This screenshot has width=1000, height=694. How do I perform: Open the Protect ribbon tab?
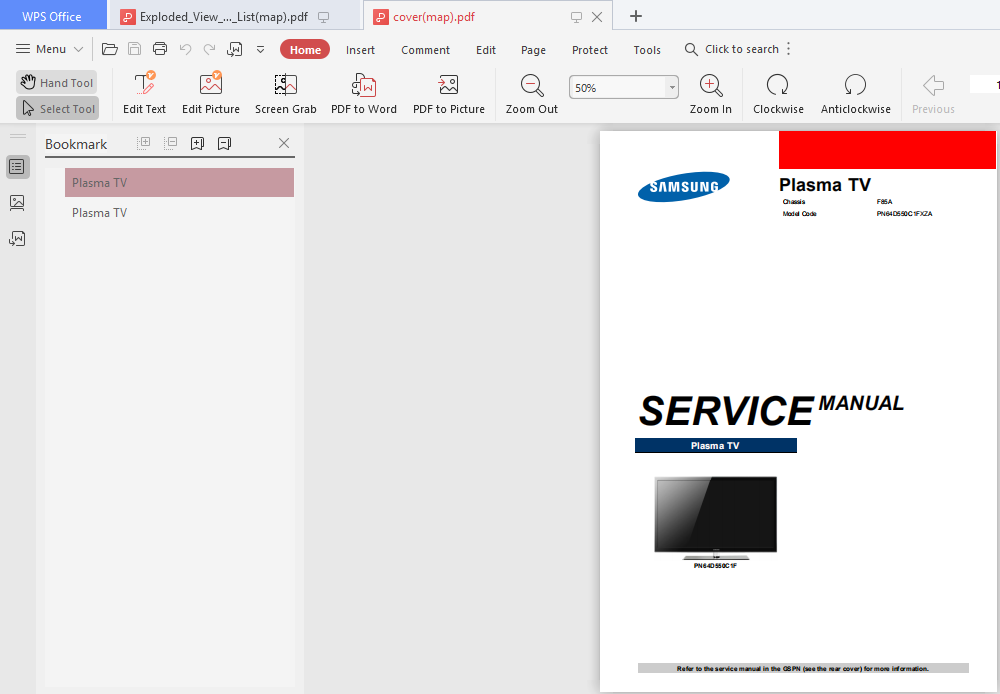[x=590, y=50]
